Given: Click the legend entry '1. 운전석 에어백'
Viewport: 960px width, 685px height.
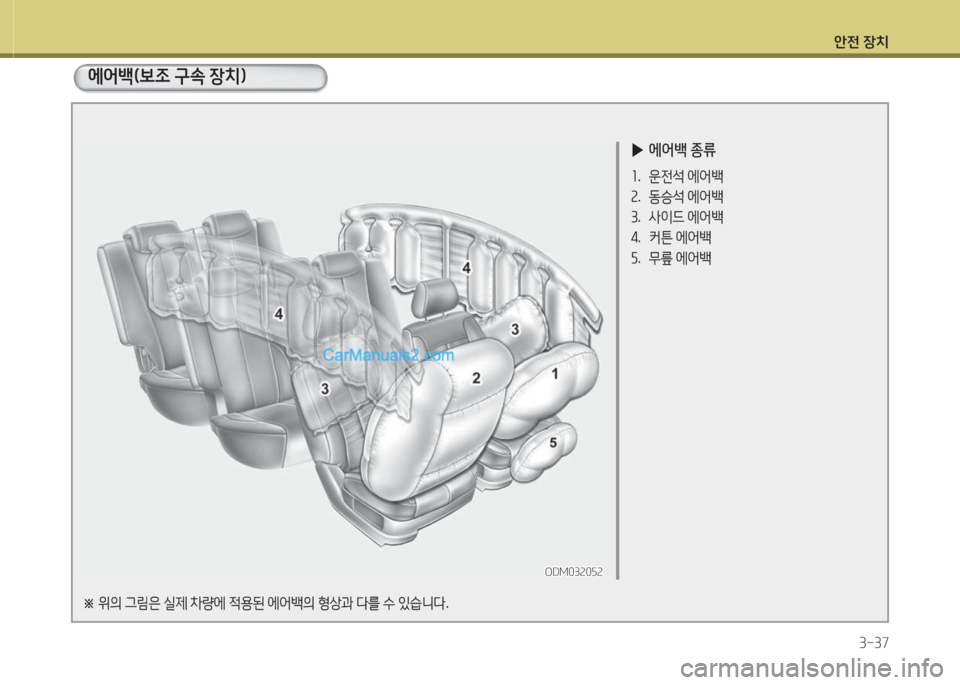Looking at the screenshot, I should coord(677,177).
